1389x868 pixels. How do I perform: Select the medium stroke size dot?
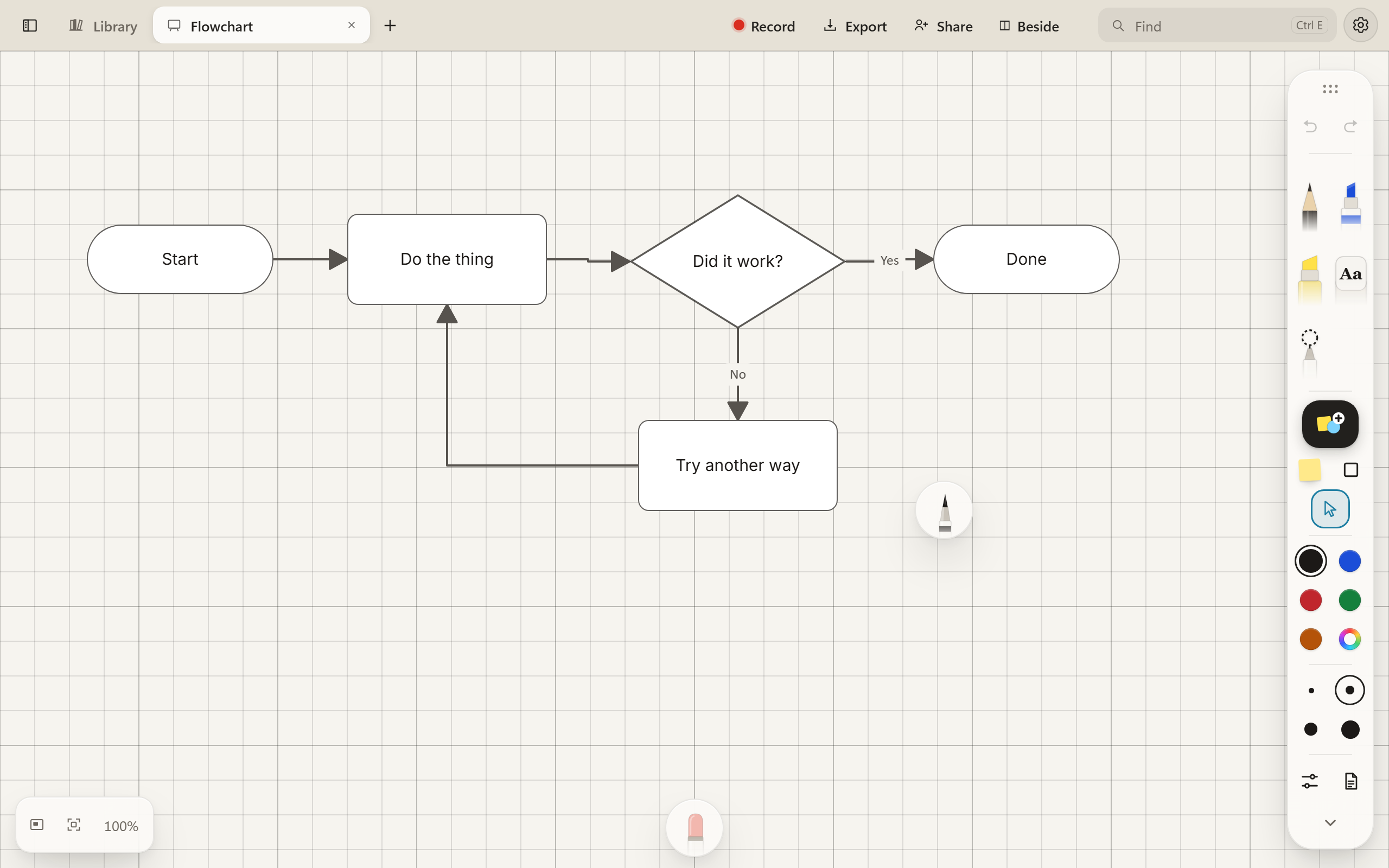pyautogui.click(x=1311, y=730)
